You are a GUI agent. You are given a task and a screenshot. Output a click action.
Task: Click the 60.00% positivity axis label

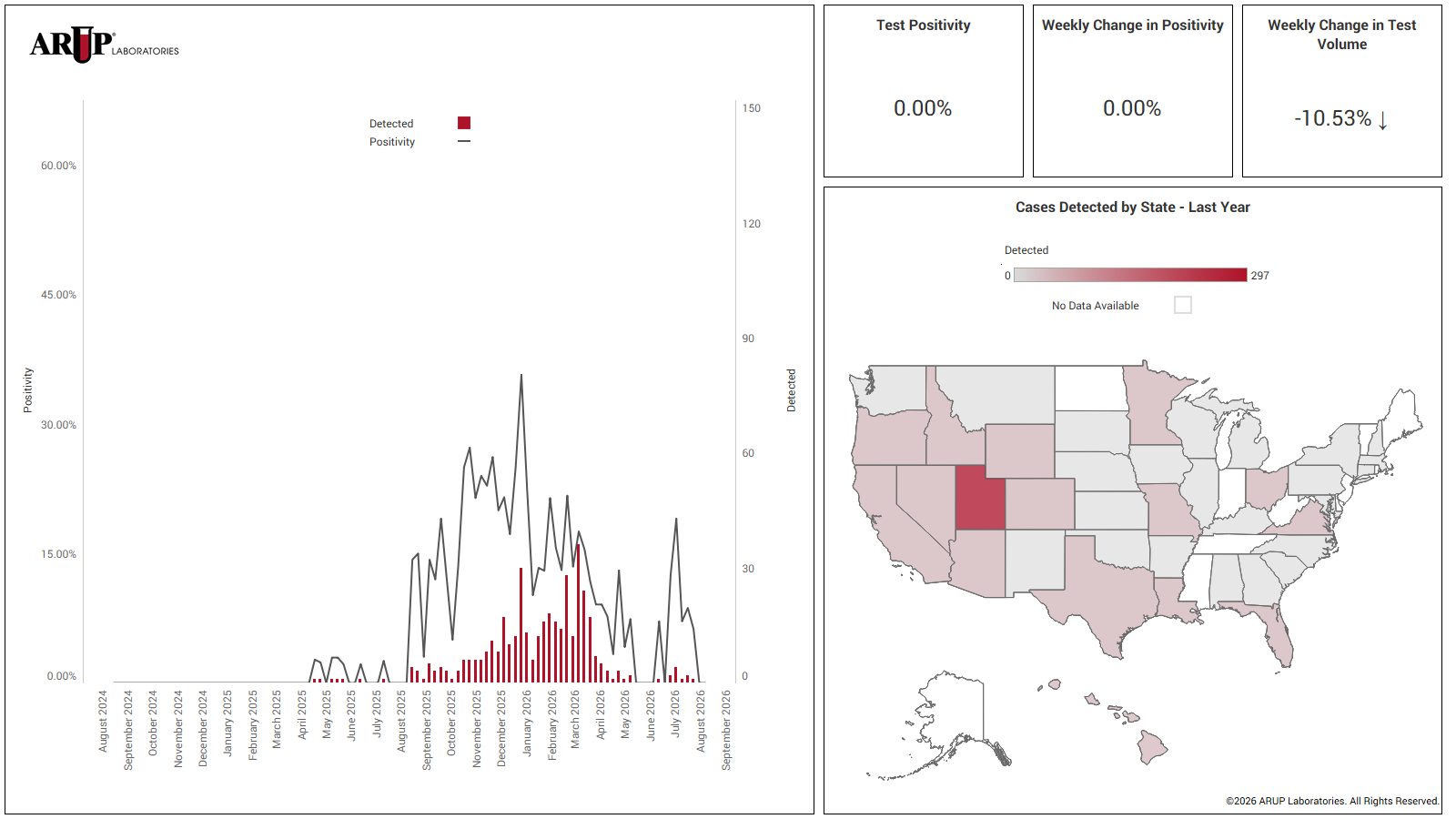pyautogui.click(x=58, y=166)
